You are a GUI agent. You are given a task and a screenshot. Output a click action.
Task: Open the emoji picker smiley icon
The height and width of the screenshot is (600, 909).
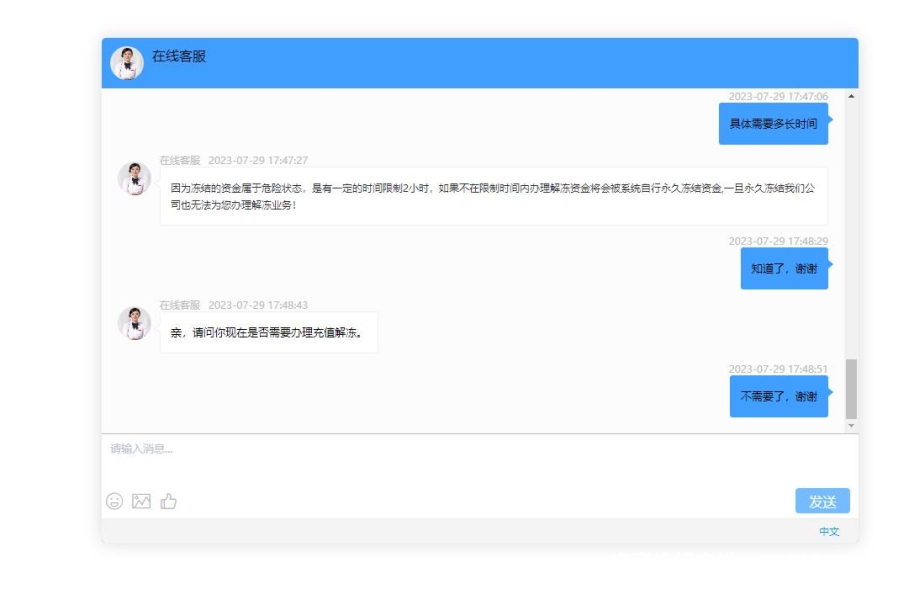[x=115, y=501]
